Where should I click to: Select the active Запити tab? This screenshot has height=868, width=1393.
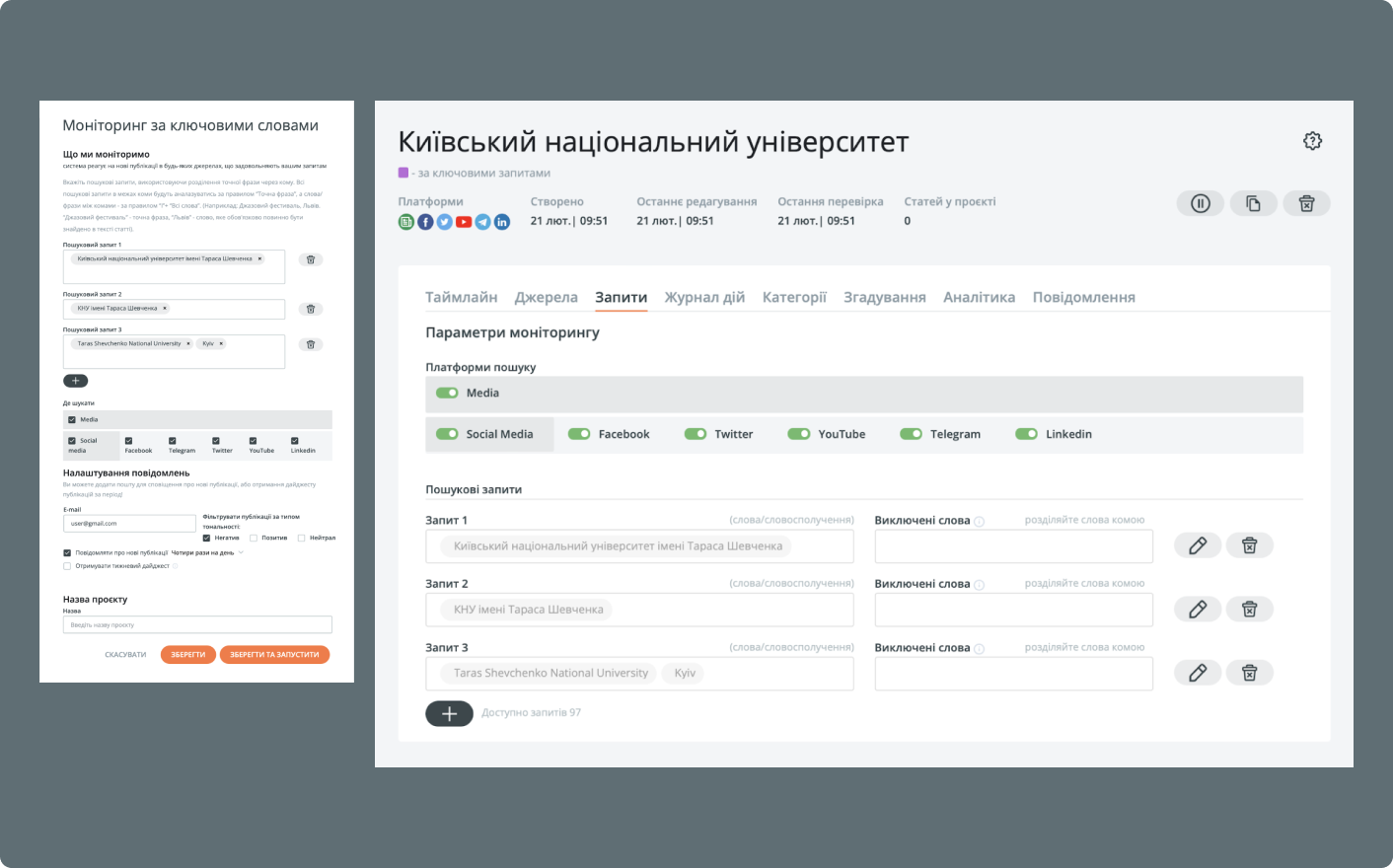[622, 297]
